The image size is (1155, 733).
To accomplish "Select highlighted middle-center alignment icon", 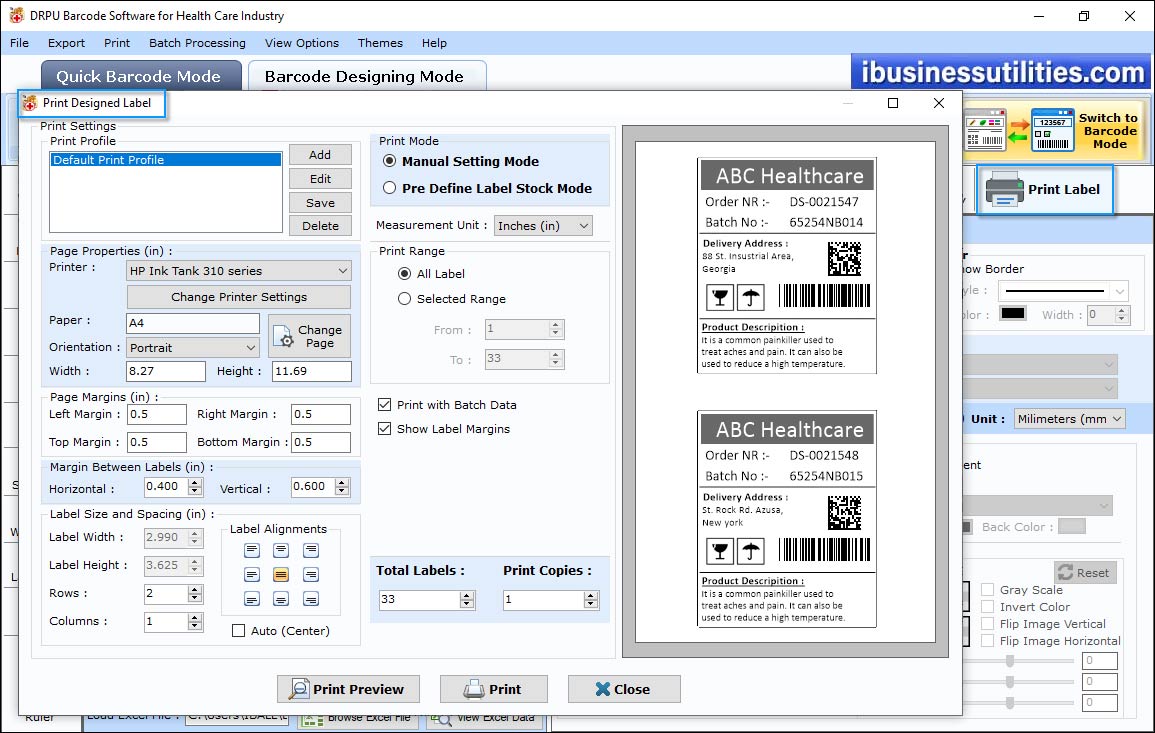I will point(281,575).
